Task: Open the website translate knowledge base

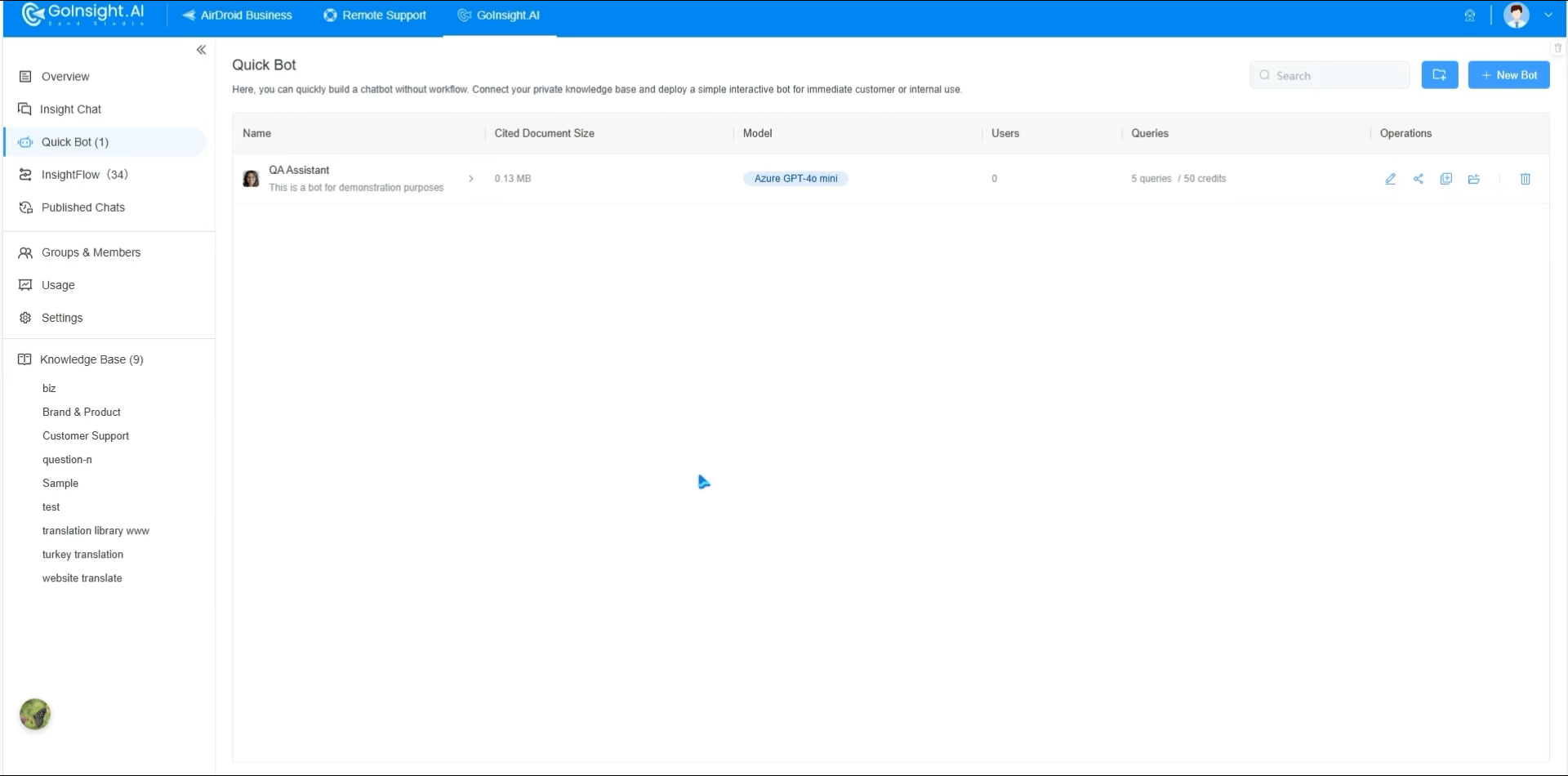Action: pyautogui.click(x=82, y=578)
